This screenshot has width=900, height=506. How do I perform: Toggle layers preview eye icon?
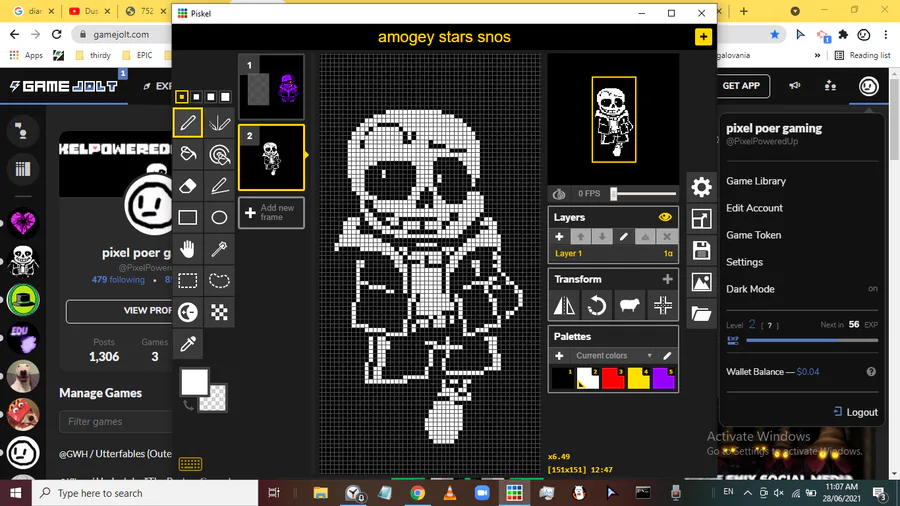(x=665, y=217)
